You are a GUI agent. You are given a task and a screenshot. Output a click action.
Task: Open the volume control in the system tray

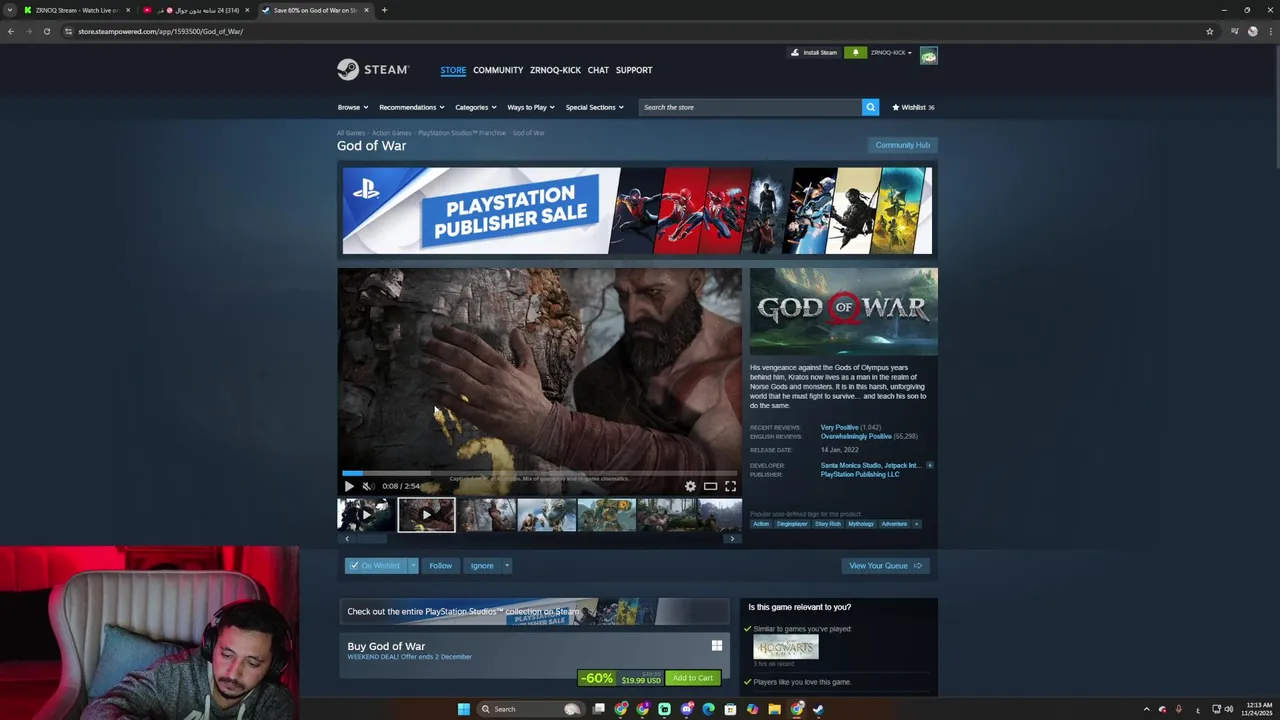coord(1228,709)
